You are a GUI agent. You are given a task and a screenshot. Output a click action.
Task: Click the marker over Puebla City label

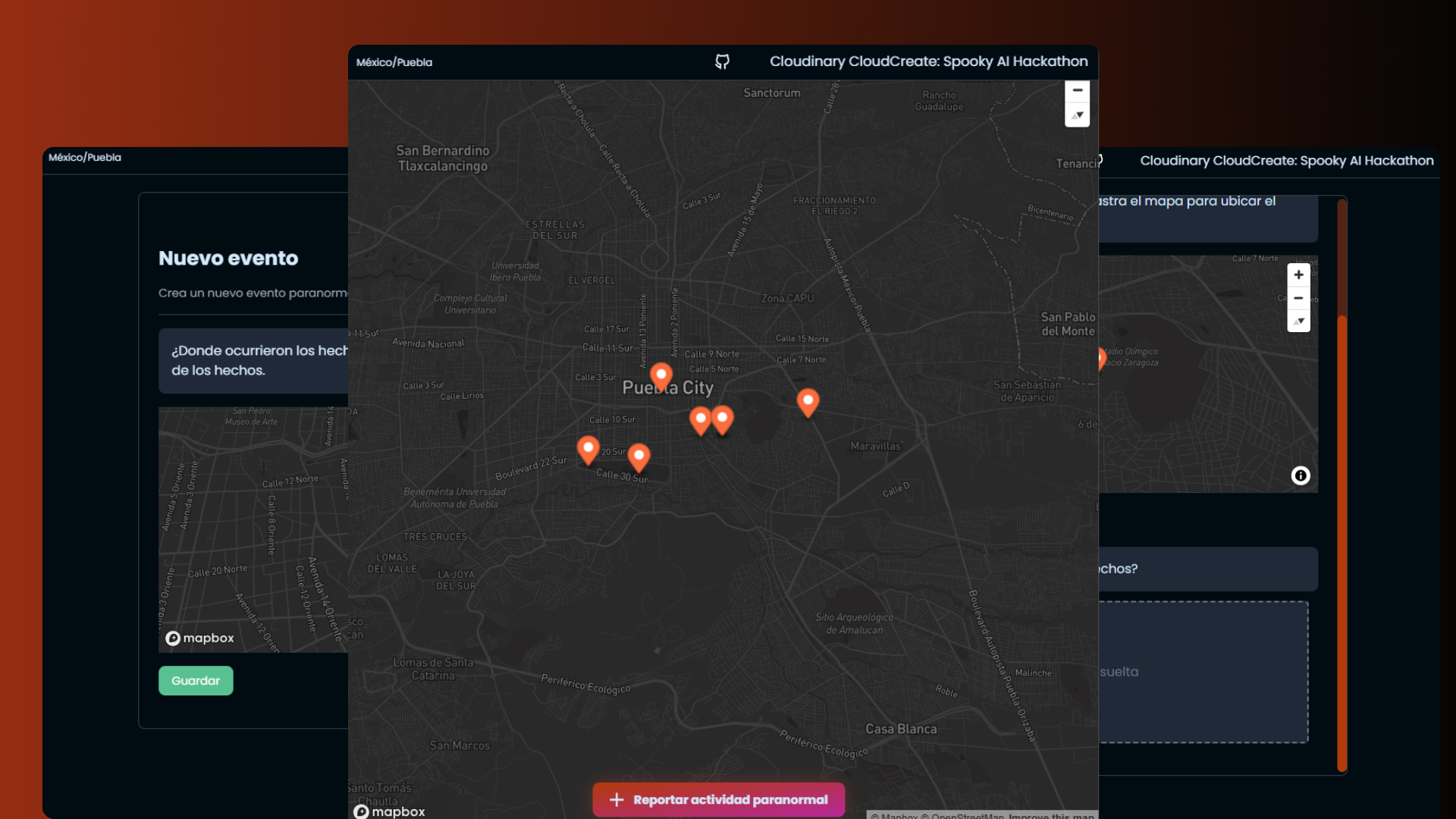[661, 375]
